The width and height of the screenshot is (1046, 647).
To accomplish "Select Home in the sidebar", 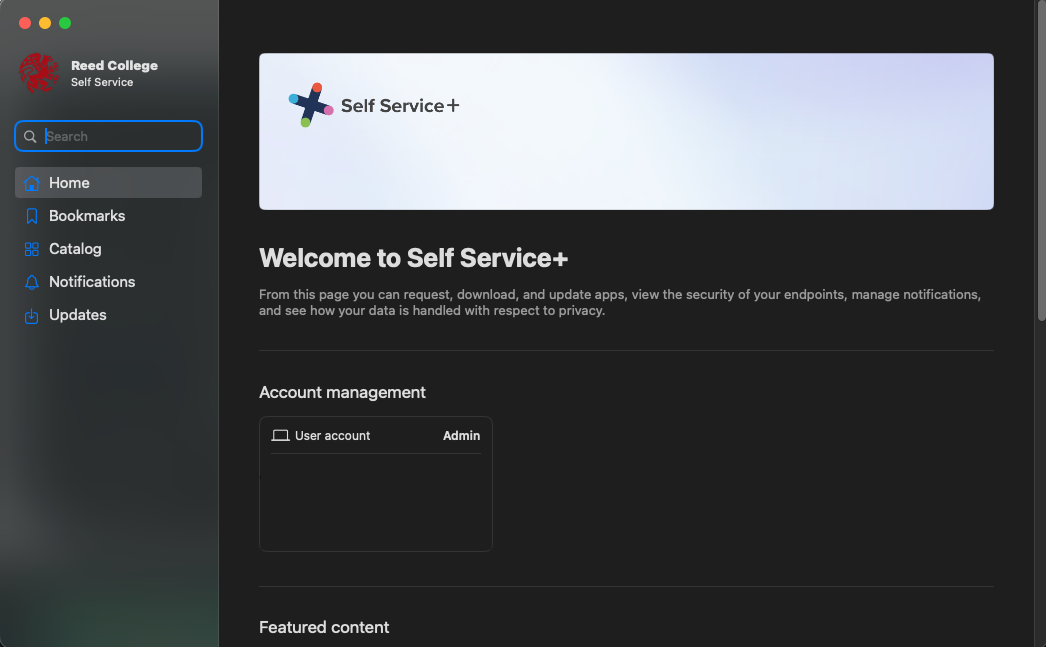I will tap(67, 182).
